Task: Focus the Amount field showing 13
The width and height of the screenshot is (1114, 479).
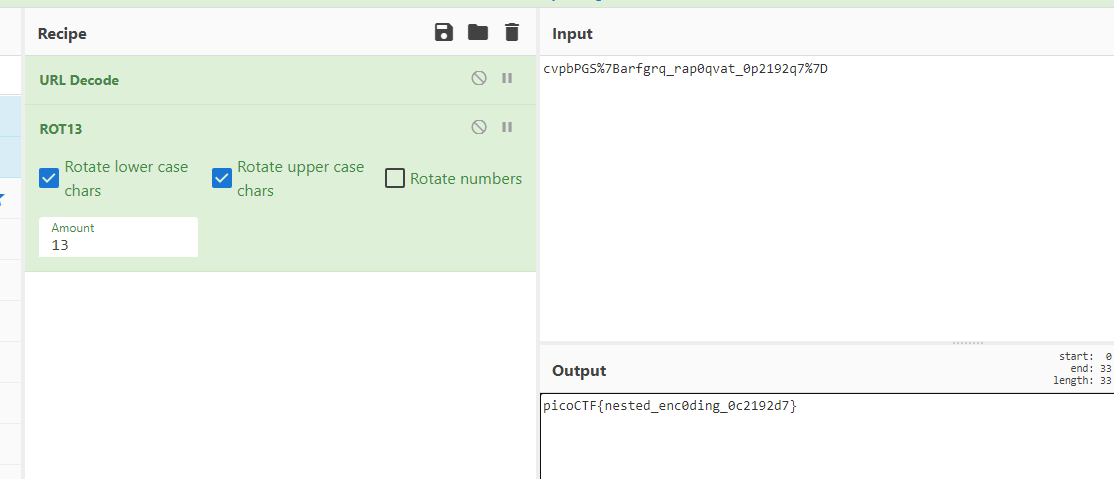Action: pyautogui.click(x=118, y=237)
